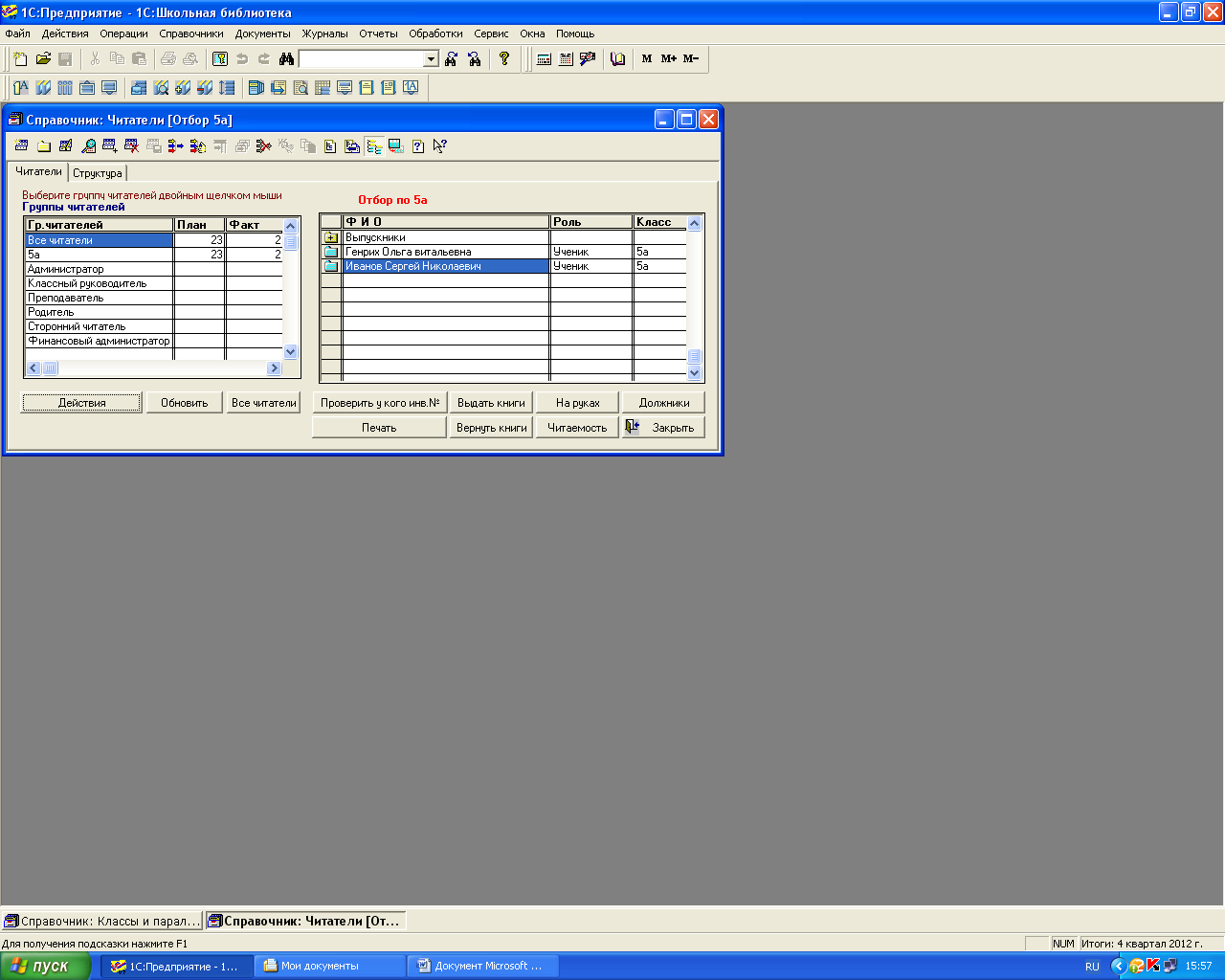Open the Файл menu
Screen dimensions: 1225x980
[17, 33]
